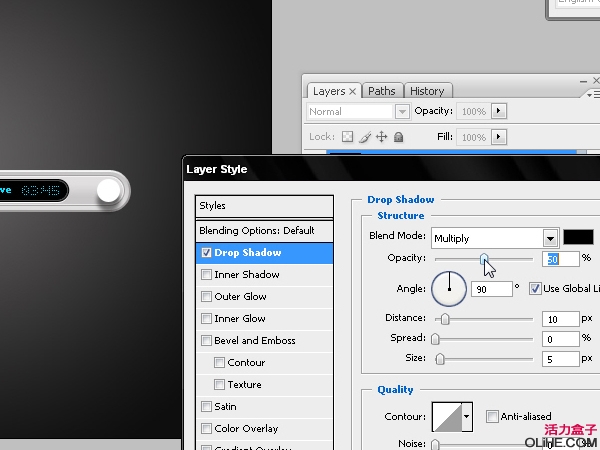Screen dimensions: 600x450
Task: Click the Layer Style dialog title bar
Action: tap(392, 169)
